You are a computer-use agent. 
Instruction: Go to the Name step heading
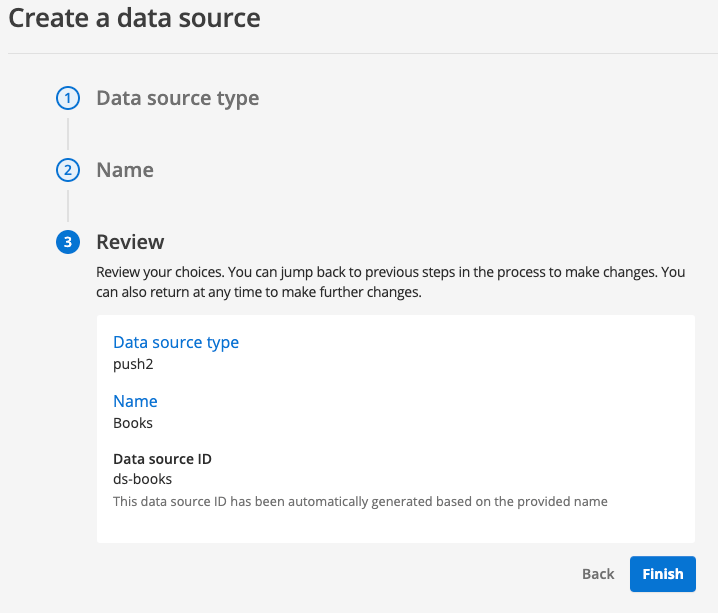[x=125, y=170]
